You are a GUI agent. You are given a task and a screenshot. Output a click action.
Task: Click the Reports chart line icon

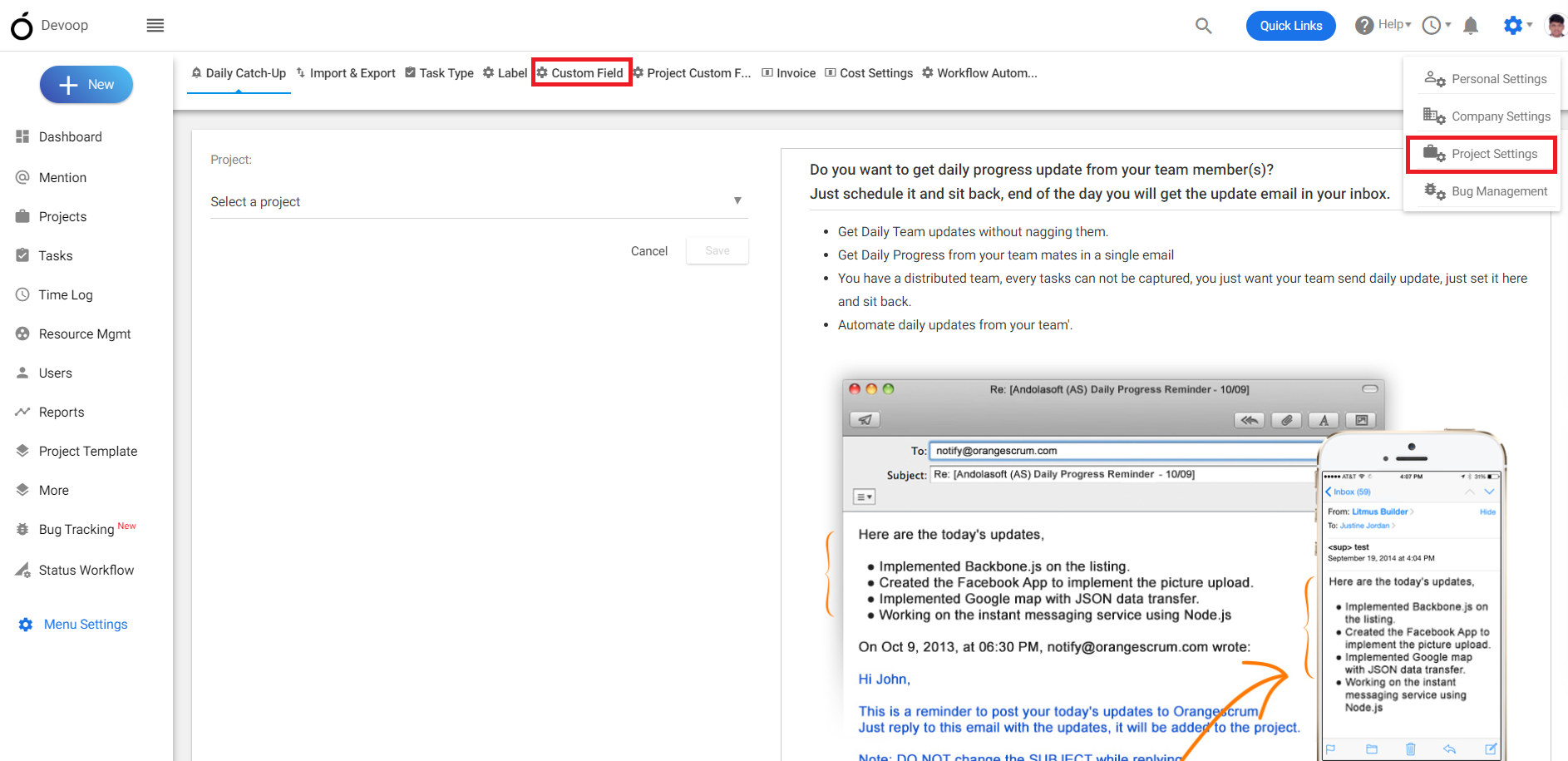(x=22, y=412)
